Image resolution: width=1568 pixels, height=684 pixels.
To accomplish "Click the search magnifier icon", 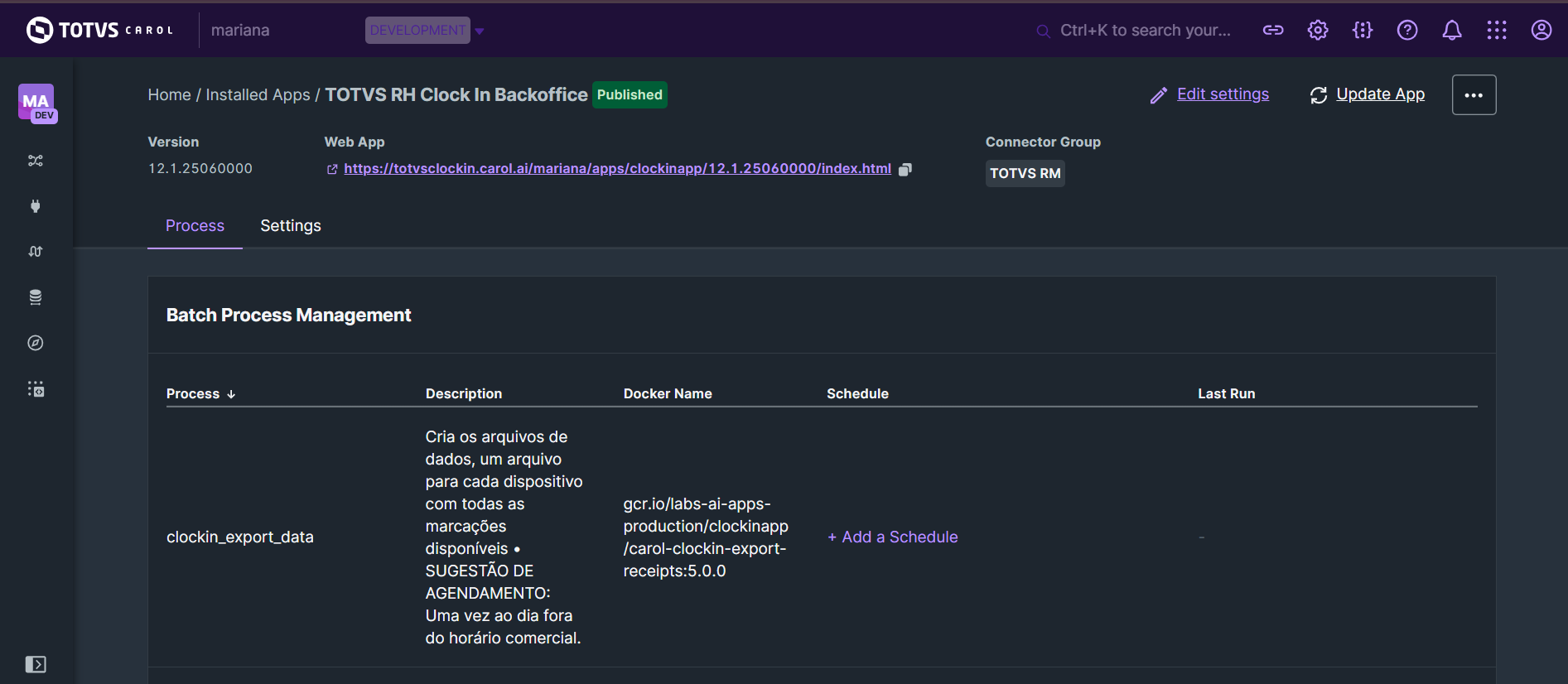I will click(1043, 31).
